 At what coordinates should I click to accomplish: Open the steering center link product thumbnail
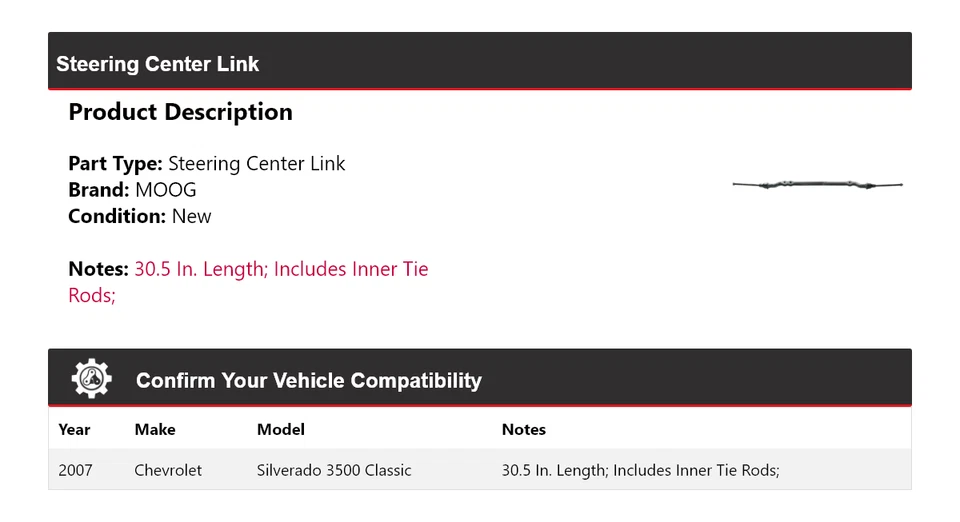pyautogui.click(x=817, y=185)
